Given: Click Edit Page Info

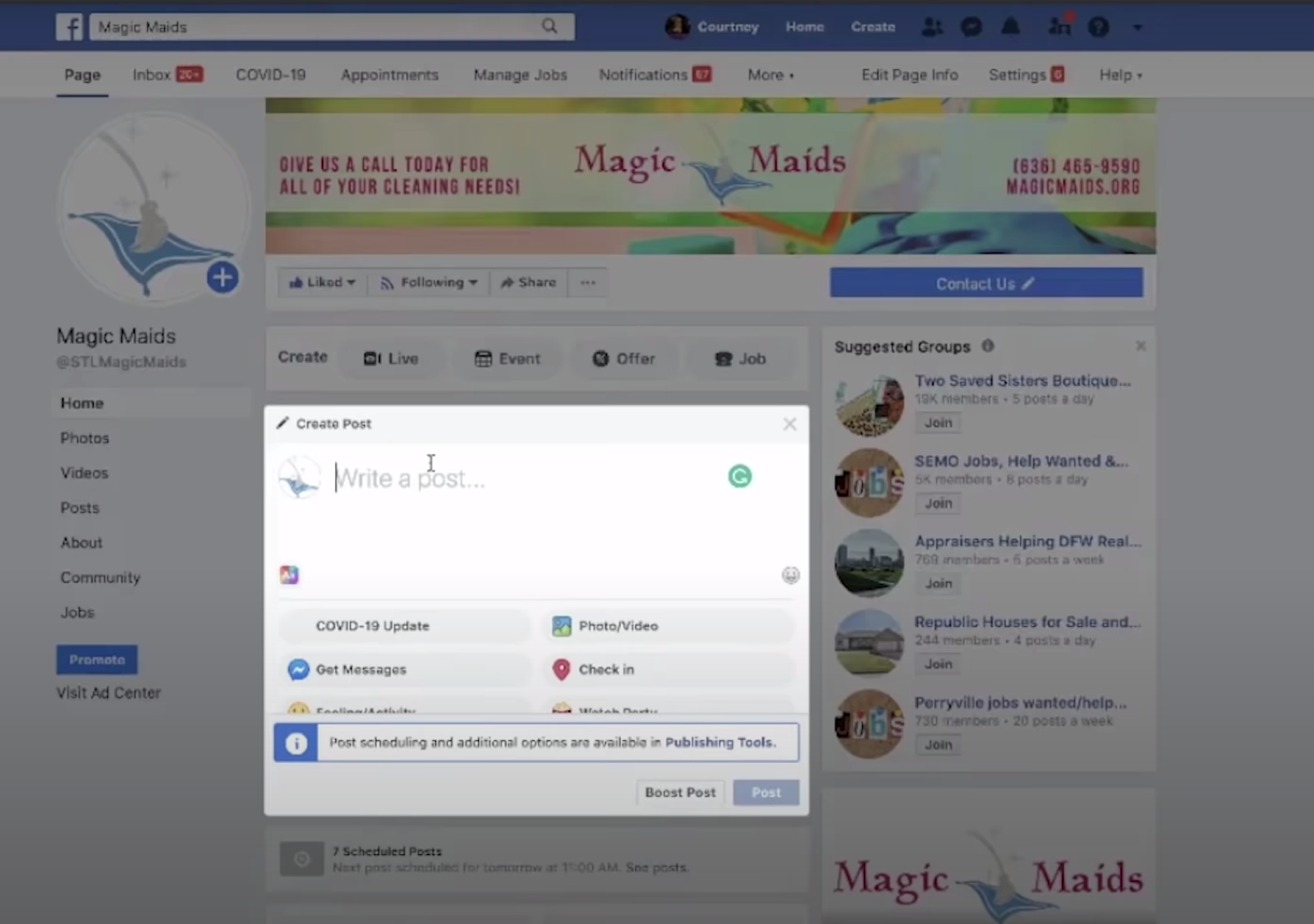Looking at the screenshot, I should [910, 75].
